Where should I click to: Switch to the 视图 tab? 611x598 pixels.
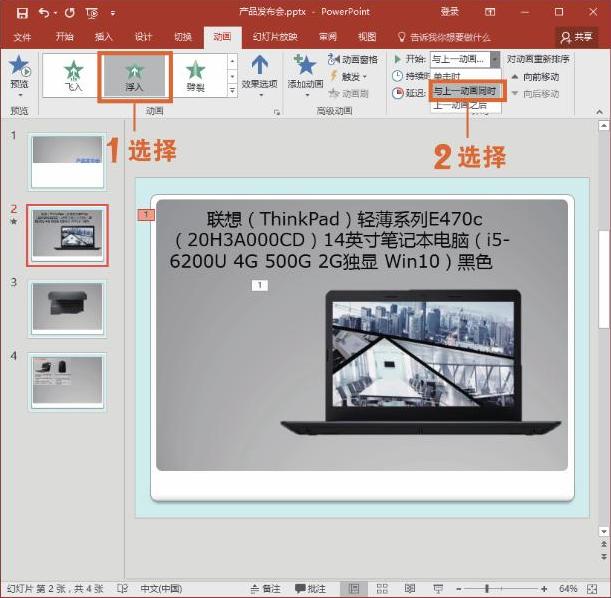pos(367,37)
